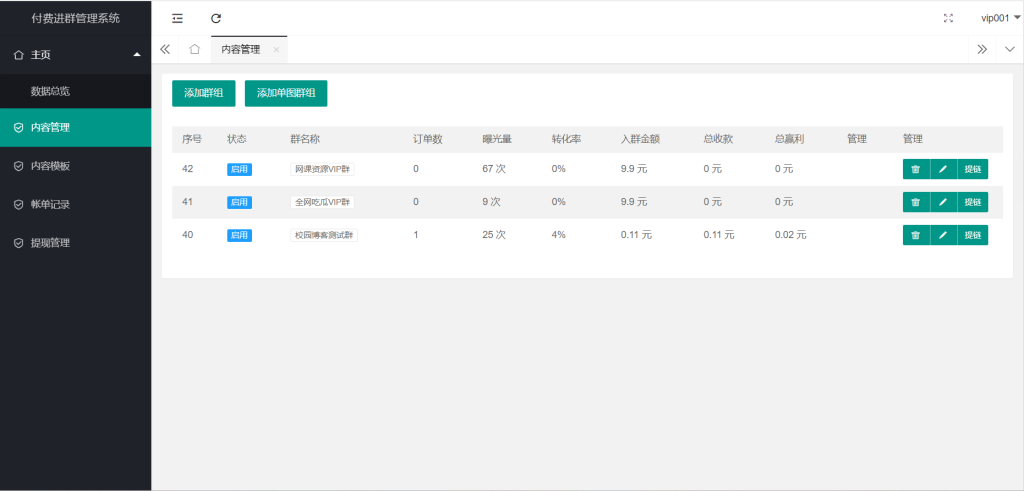Edit the 校园博客测试群 row with pencil icon
This screenshot has height=491, width=1024.
(943, 235)
